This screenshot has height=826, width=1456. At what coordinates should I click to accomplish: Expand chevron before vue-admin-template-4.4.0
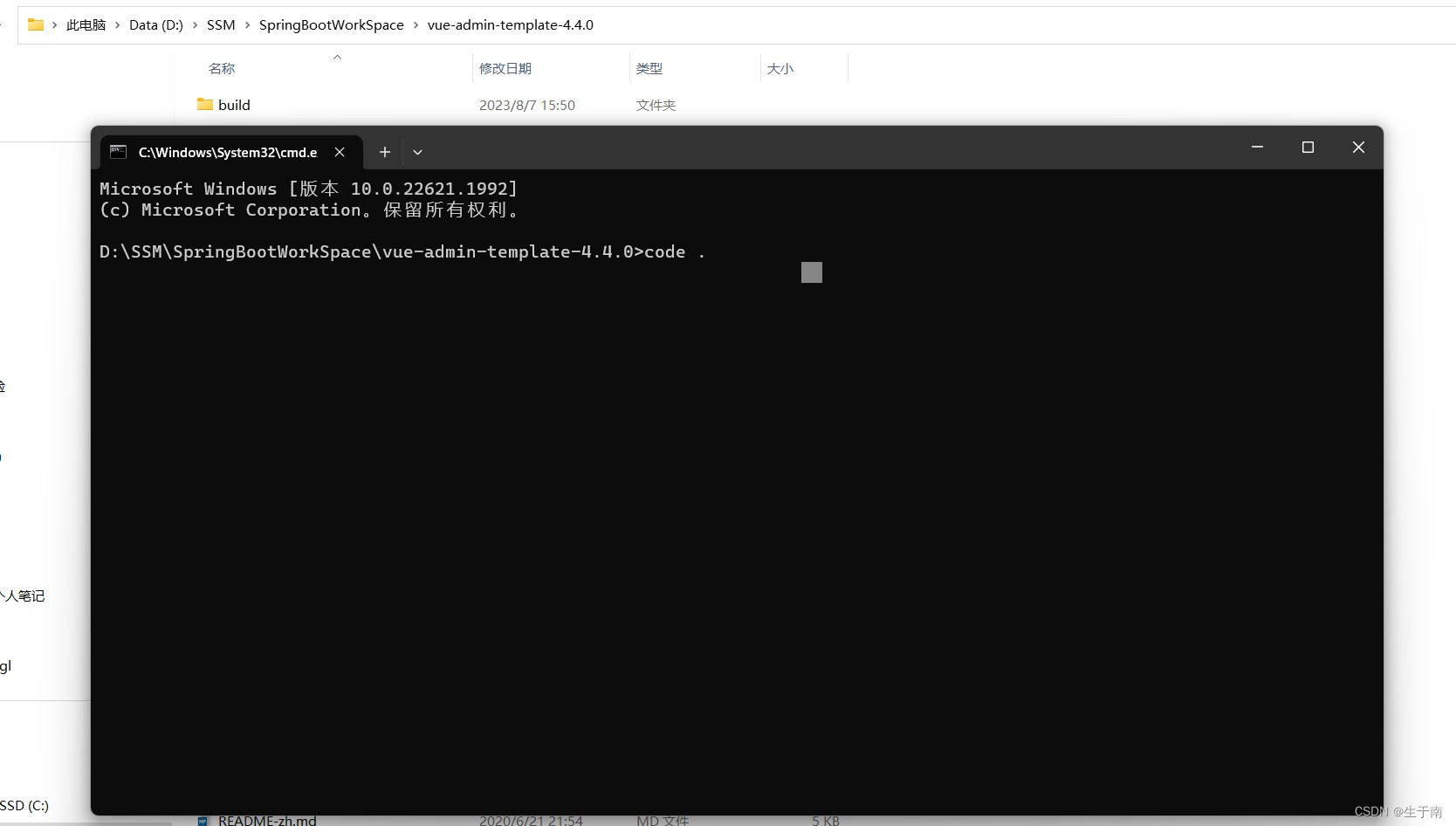pyautogui.click(x=416, y=24)
